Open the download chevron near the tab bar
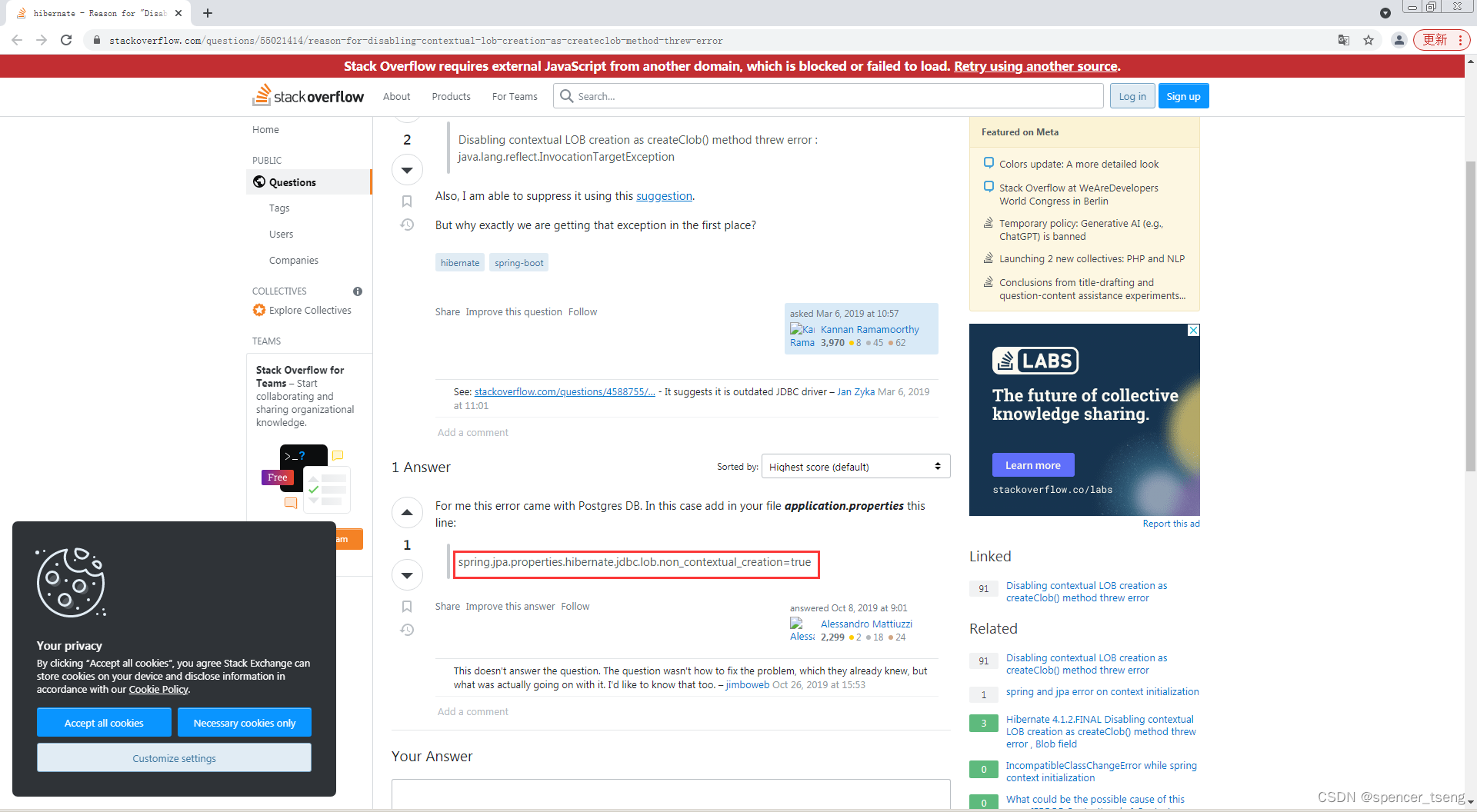The height and width of the screenshot is (812, 1477). (1386, 13)
